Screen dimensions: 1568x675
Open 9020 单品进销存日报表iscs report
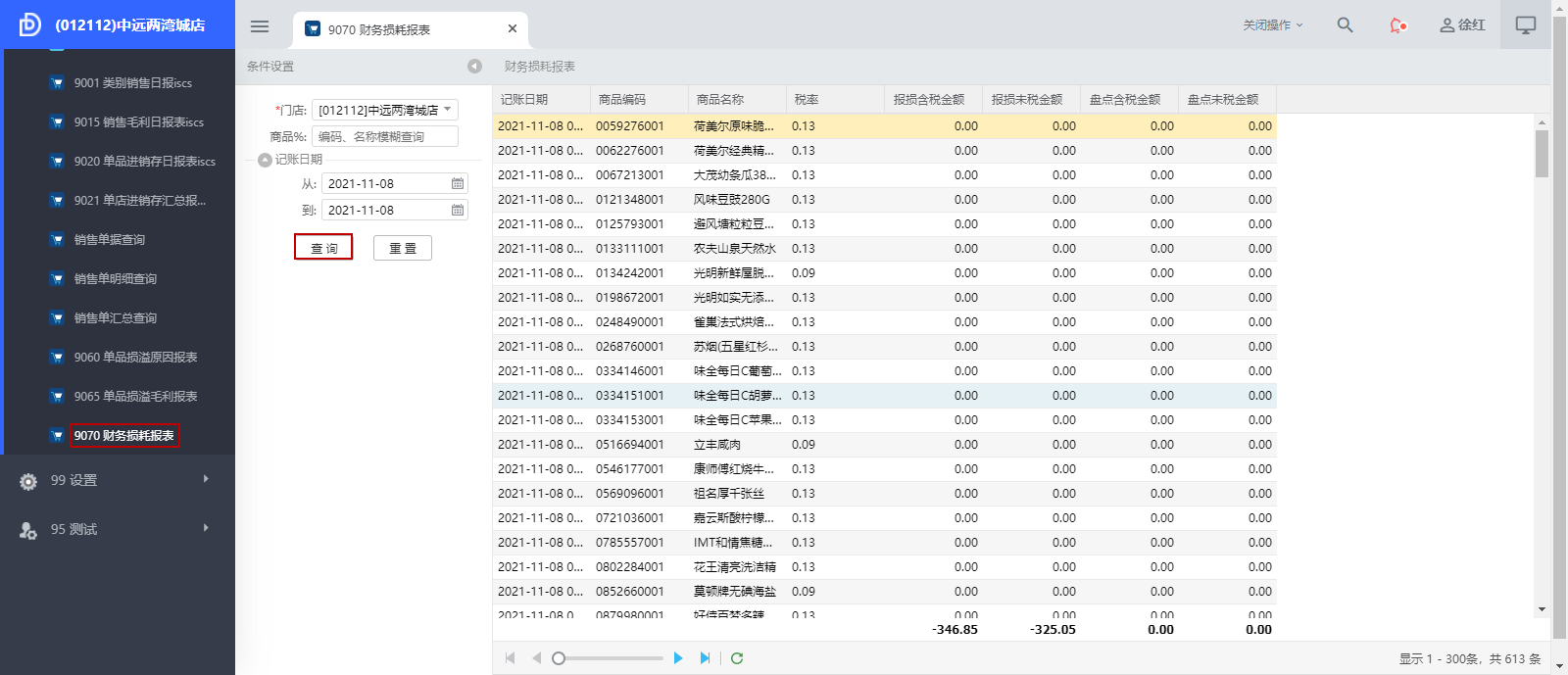(145, 162)
